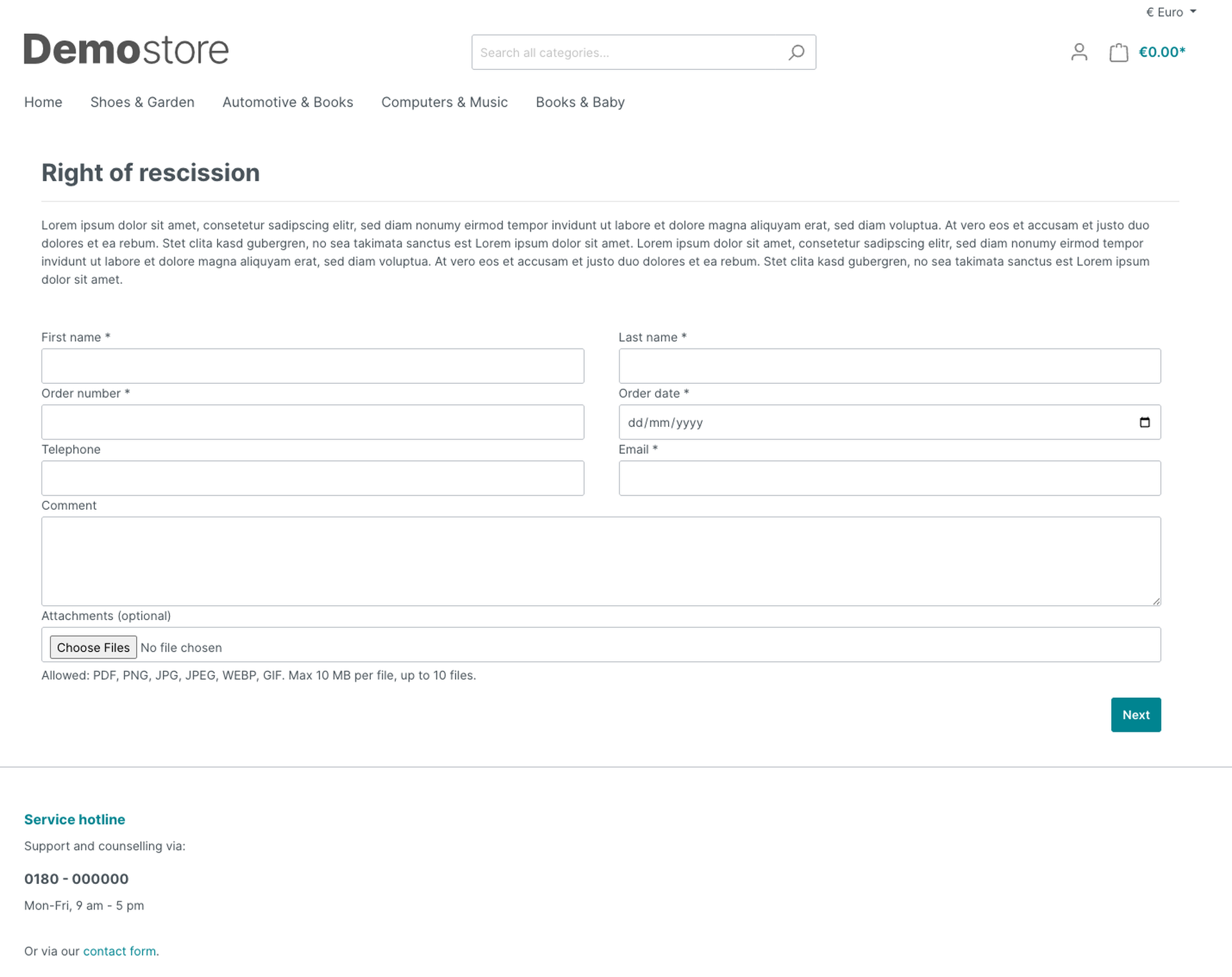
Task: Focus the Order number field
Action: point(312,422)
